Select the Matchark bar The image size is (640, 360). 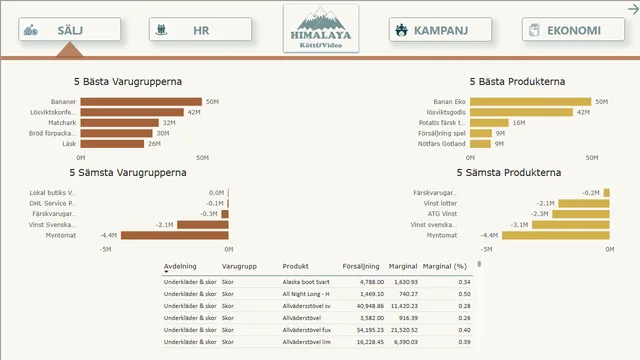[x=120, y=123]
